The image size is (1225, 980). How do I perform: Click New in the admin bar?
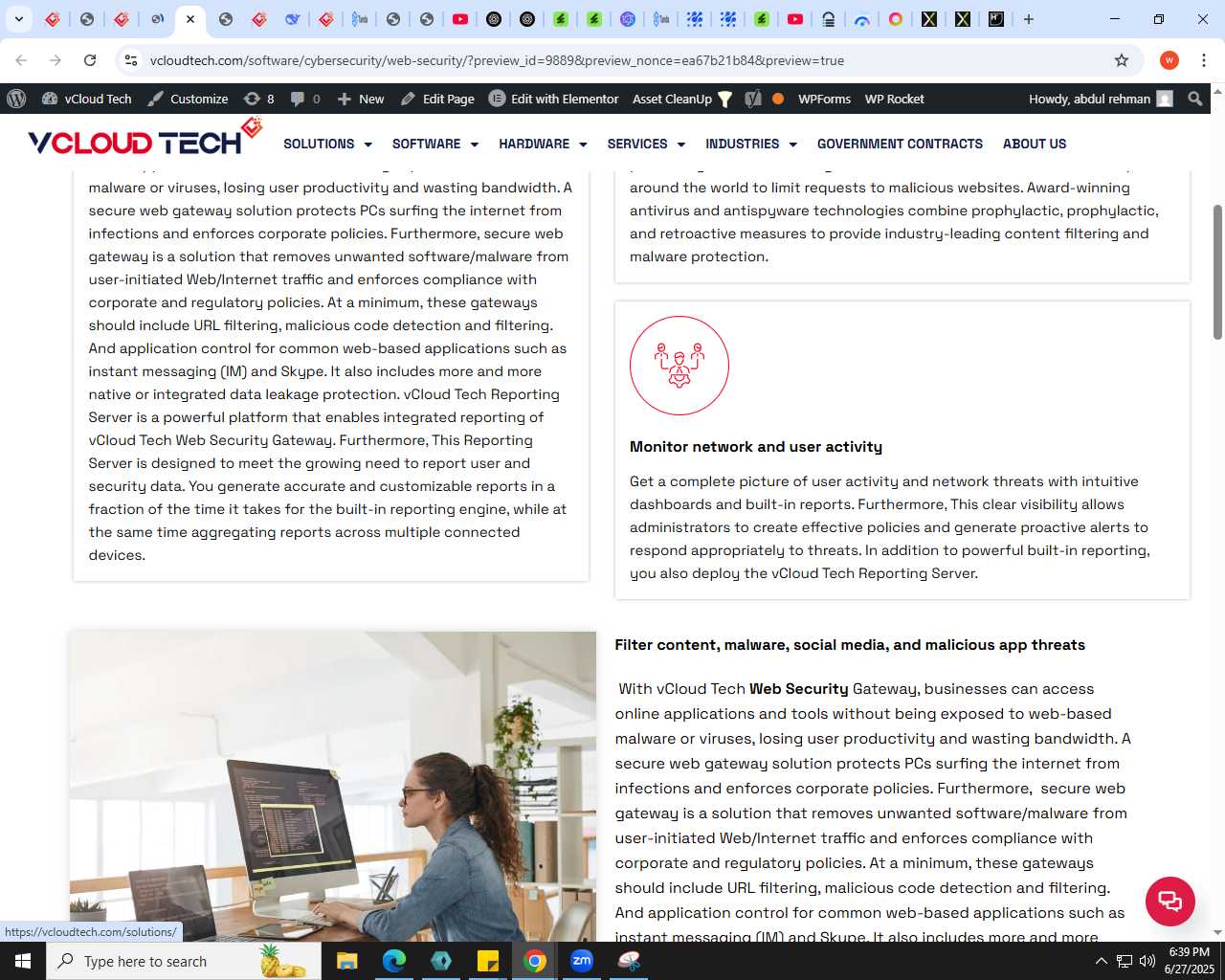361,99
